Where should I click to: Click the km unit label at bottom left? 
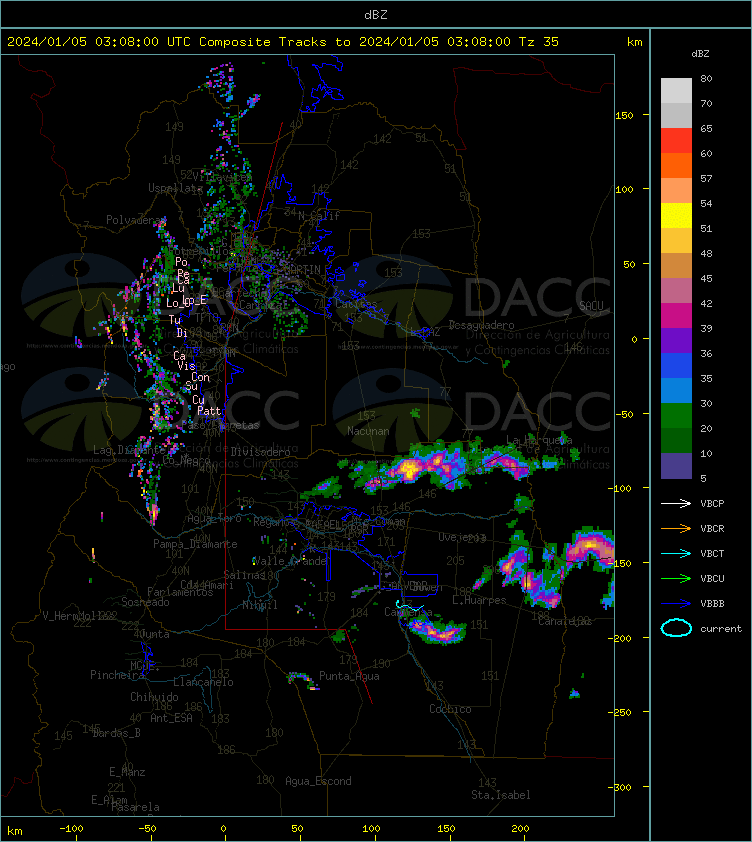[15, 831]
